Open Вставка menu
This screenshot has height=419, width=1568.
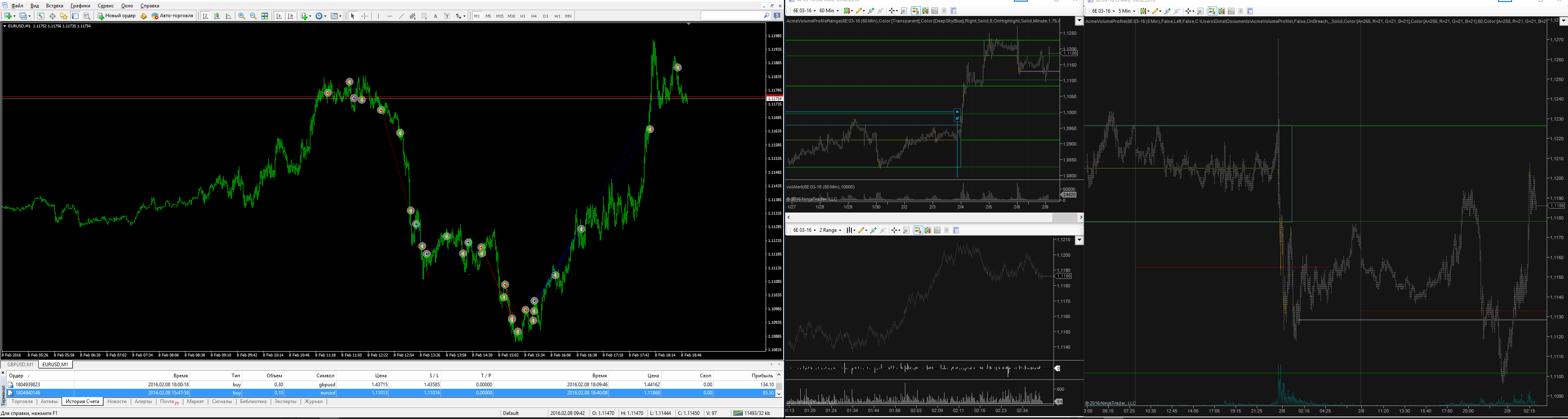[55, 5]
